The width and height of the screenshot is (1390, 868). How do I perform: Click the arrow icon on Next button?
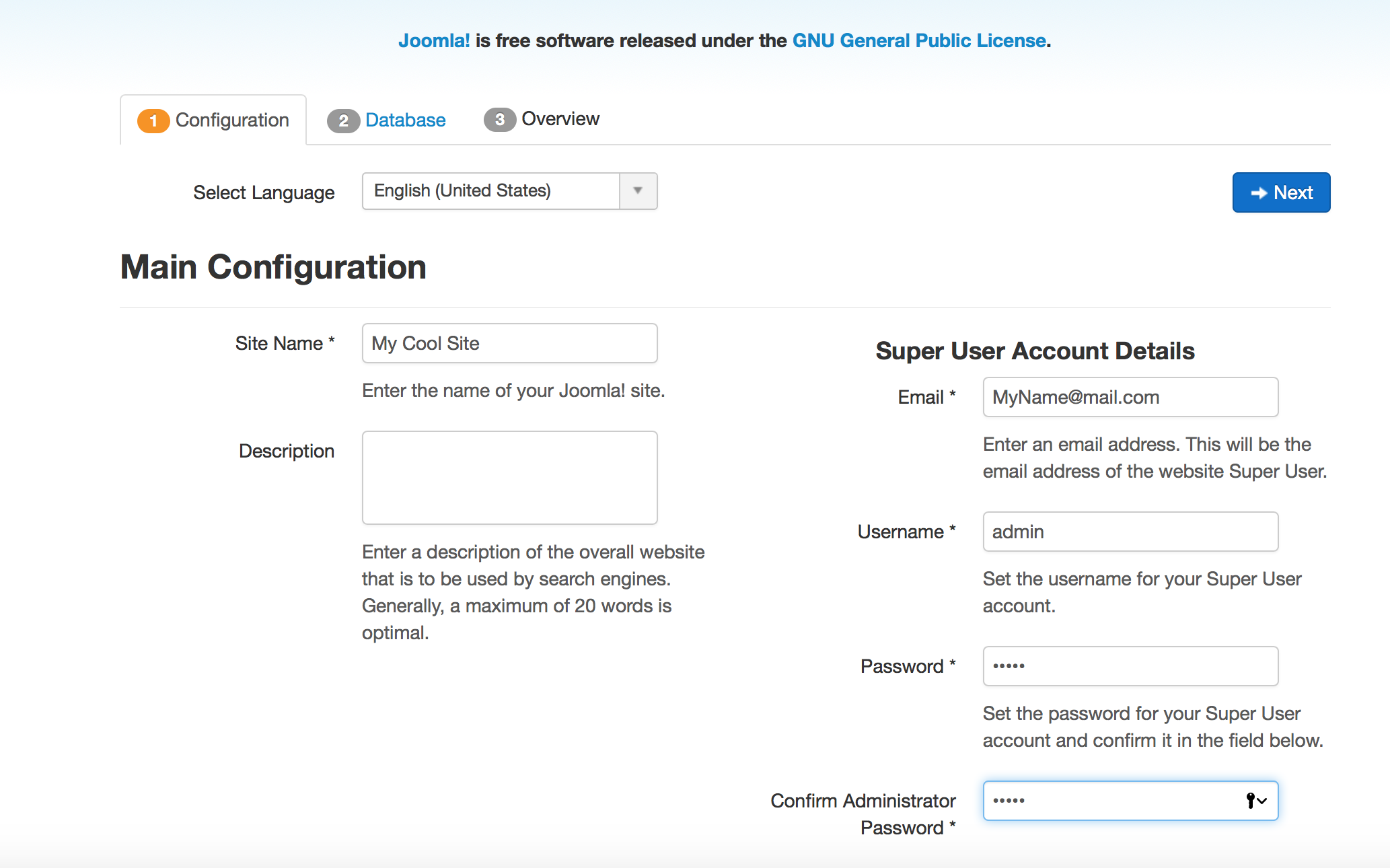pos(1259,193)
